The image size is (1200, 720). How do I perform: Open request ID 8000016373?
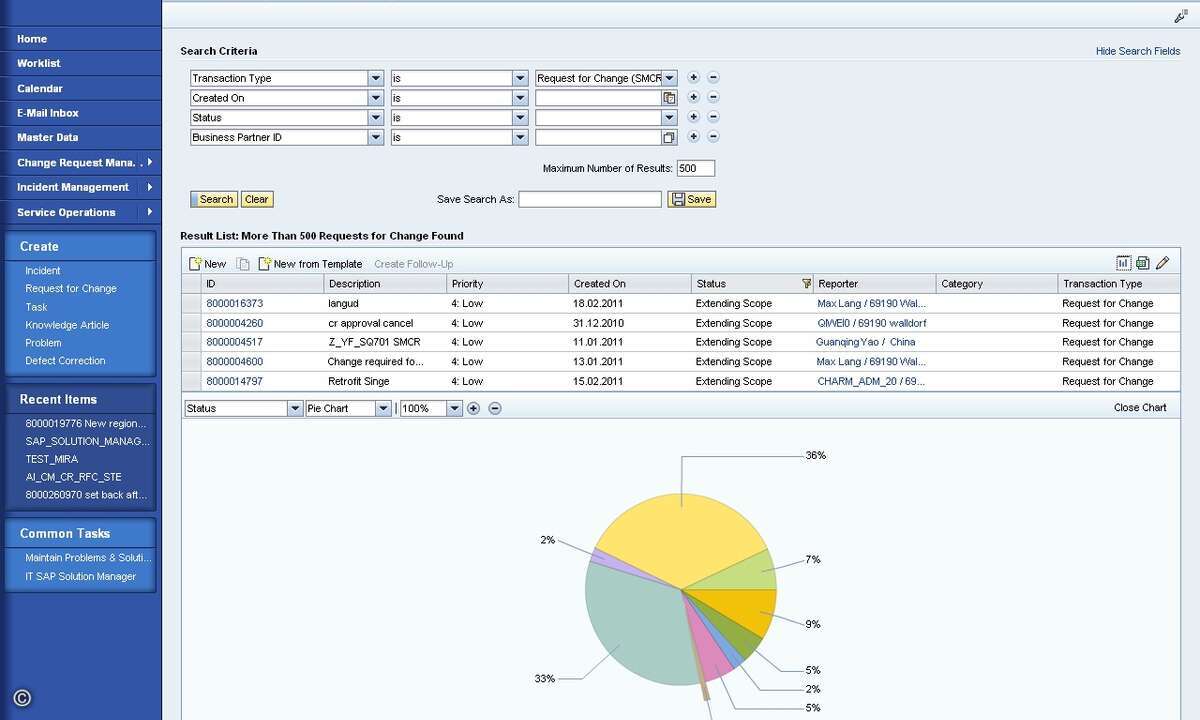click(x=235, y=303)
